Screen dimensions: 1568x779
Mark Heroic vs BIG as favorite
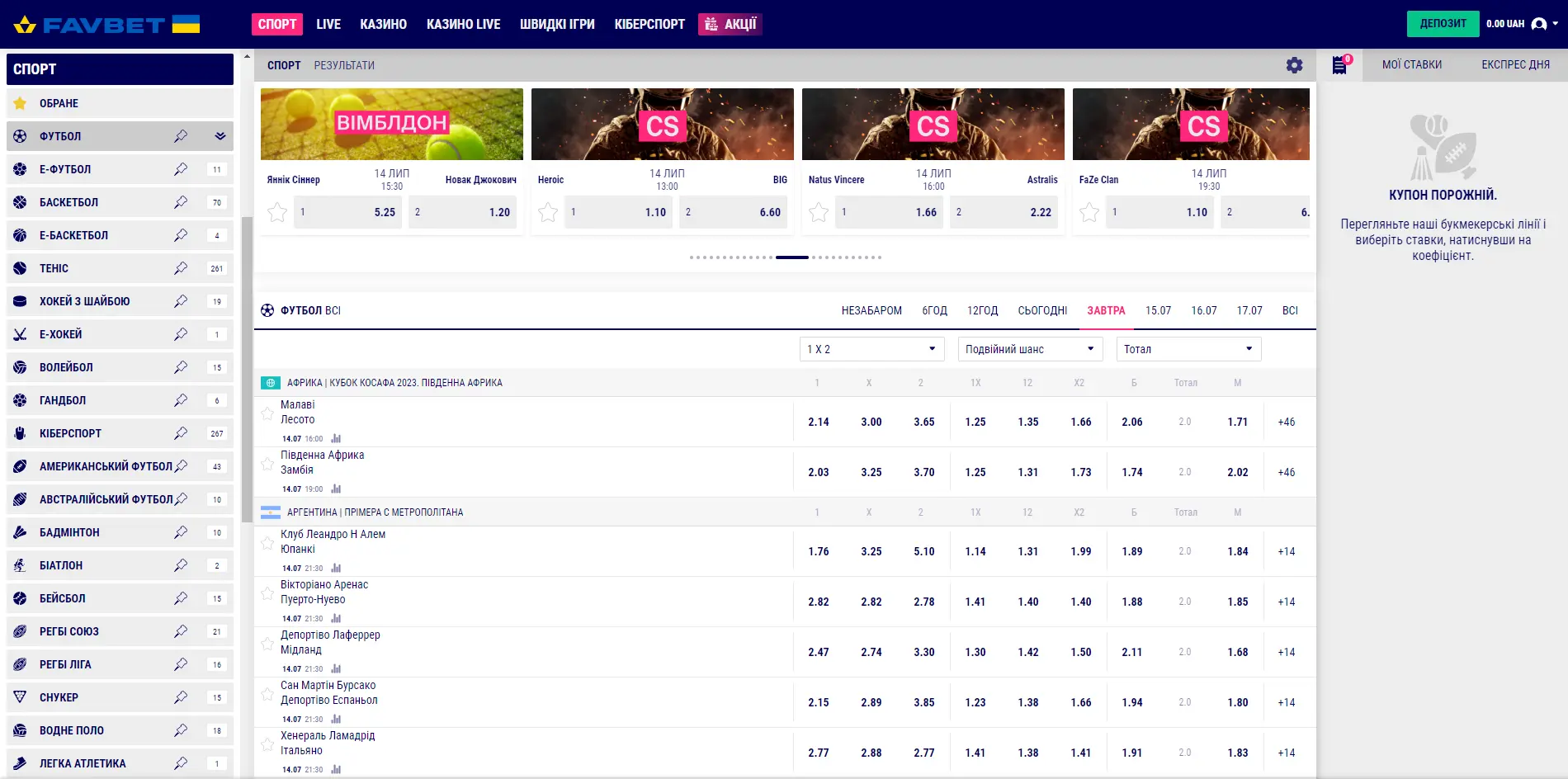(548, 213)
